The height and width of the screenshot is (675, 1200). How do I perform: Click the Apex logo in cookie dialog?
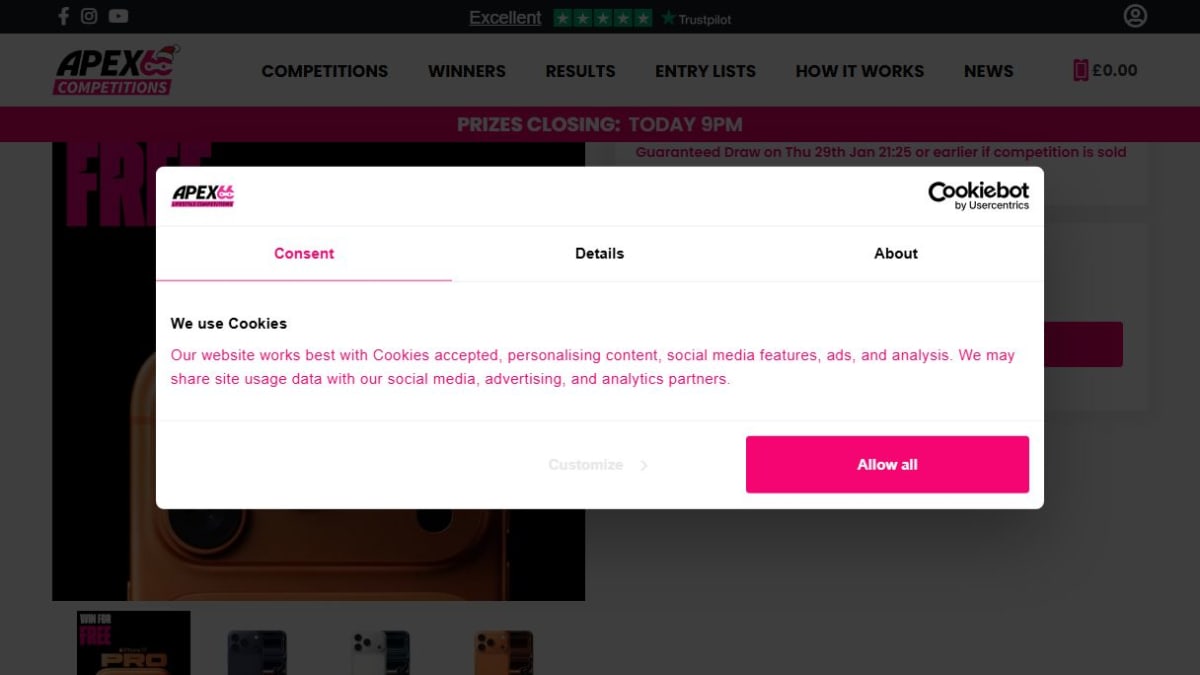pyautogui.click(x=203, y=195)
